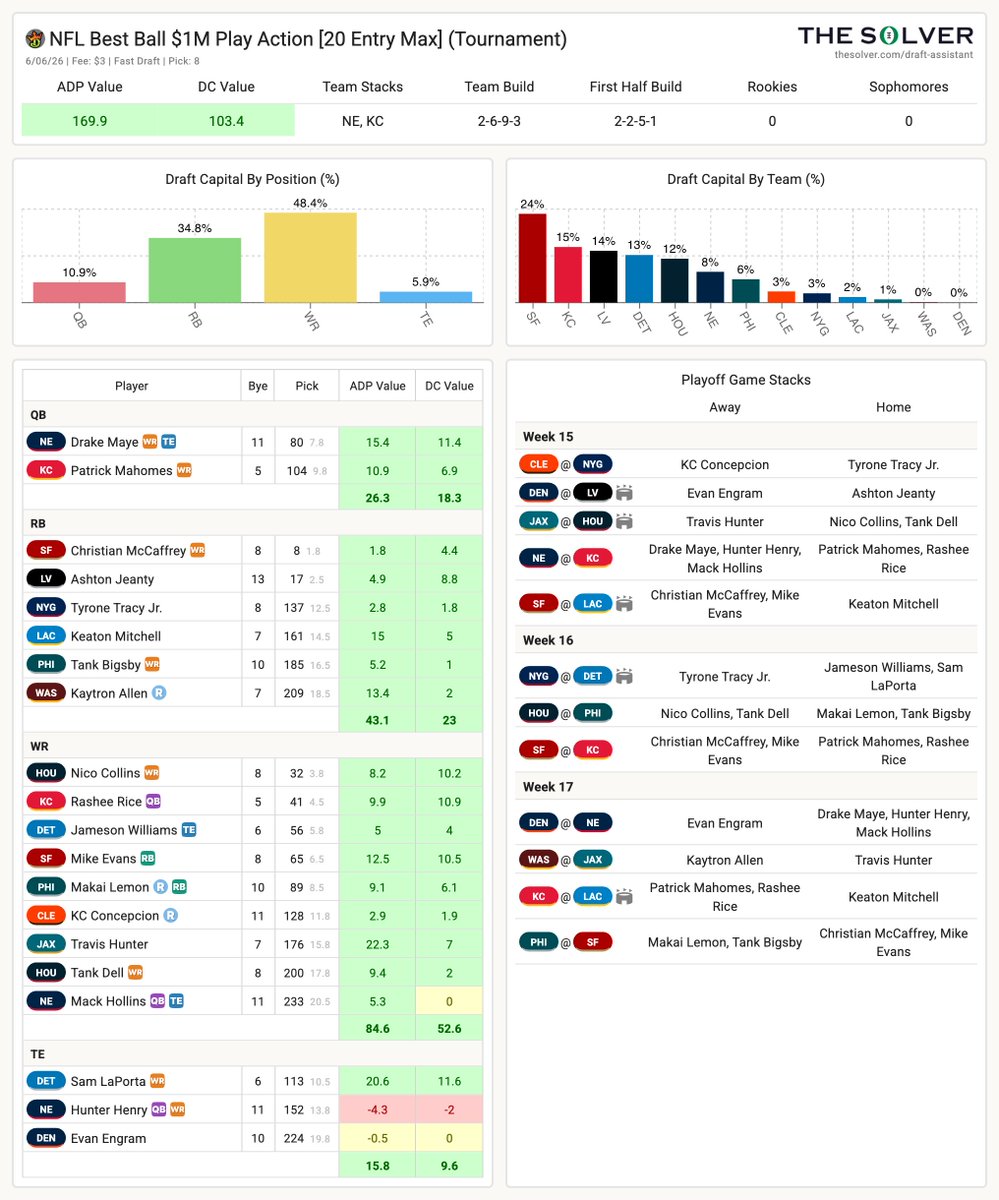Click the TE stack badge next to Jameson Williams
This screenshot has height=1200, width=999.
point(188,830)
